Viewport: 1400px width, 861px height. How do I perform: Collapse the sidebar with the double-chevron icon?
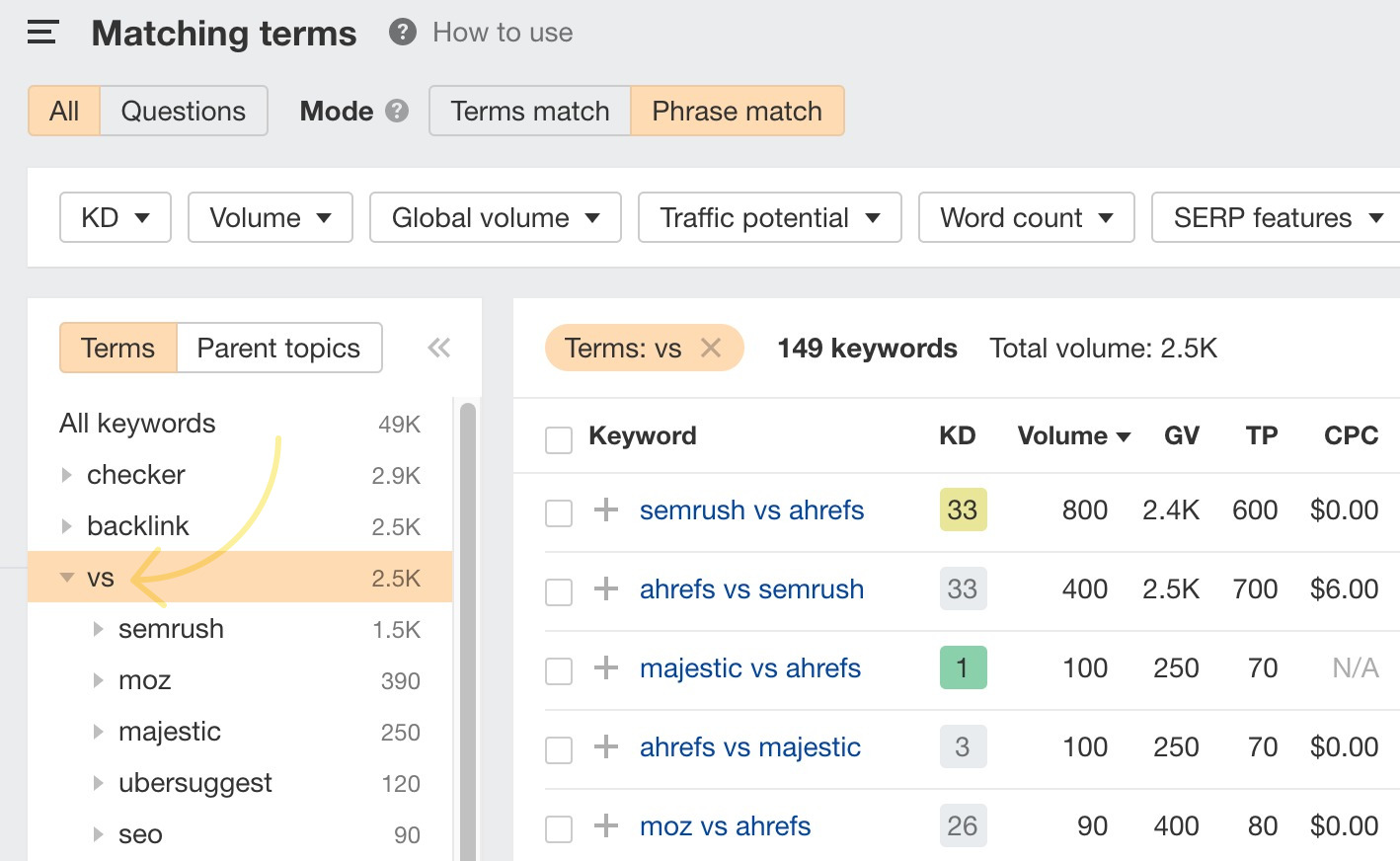[438, 348]
